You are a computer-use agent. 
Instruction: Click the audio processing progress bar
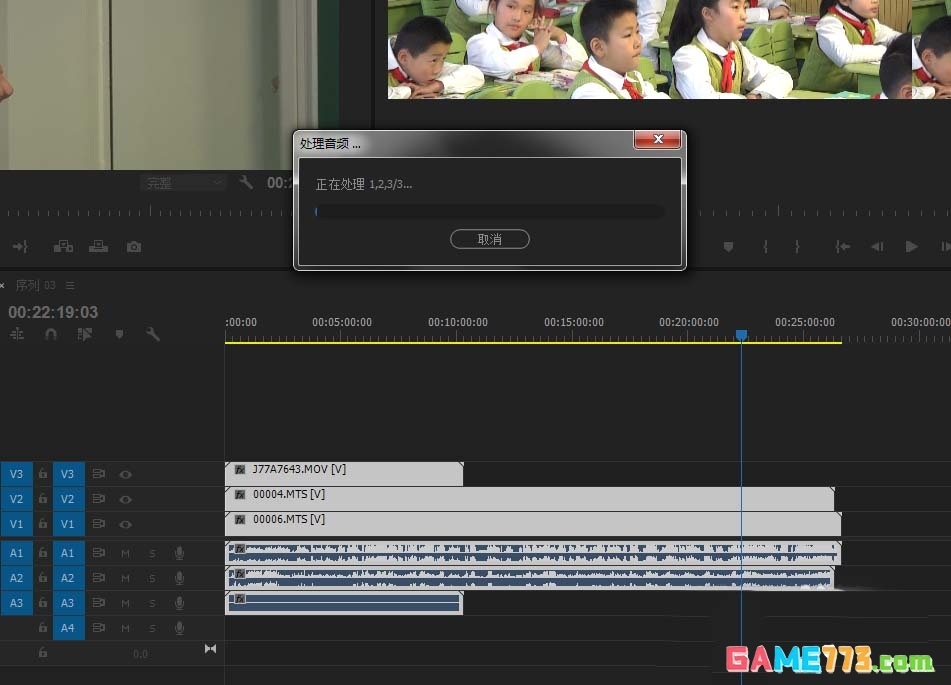pos(489,211)
